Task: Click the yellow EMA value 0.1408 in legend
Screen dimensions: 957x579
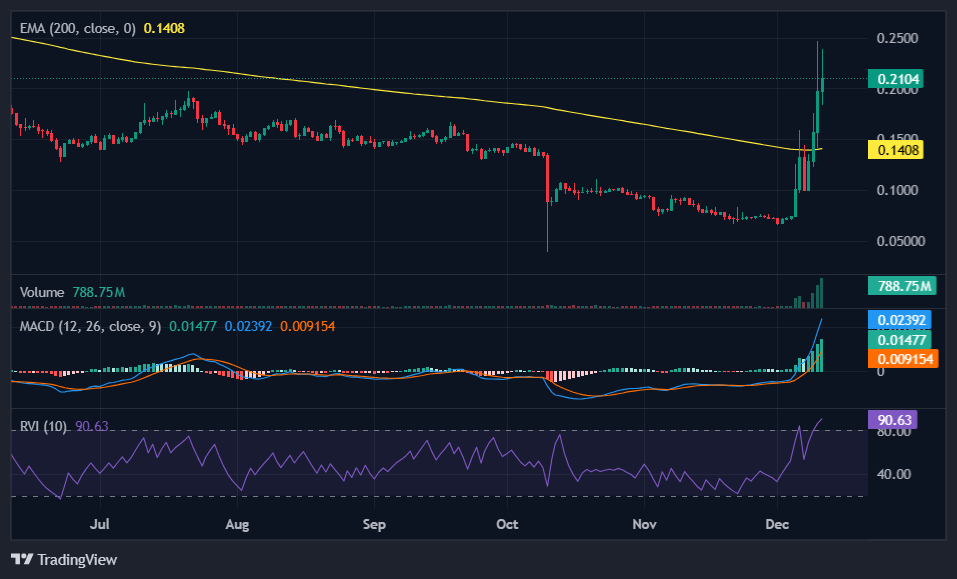Action: pos(164,29)
